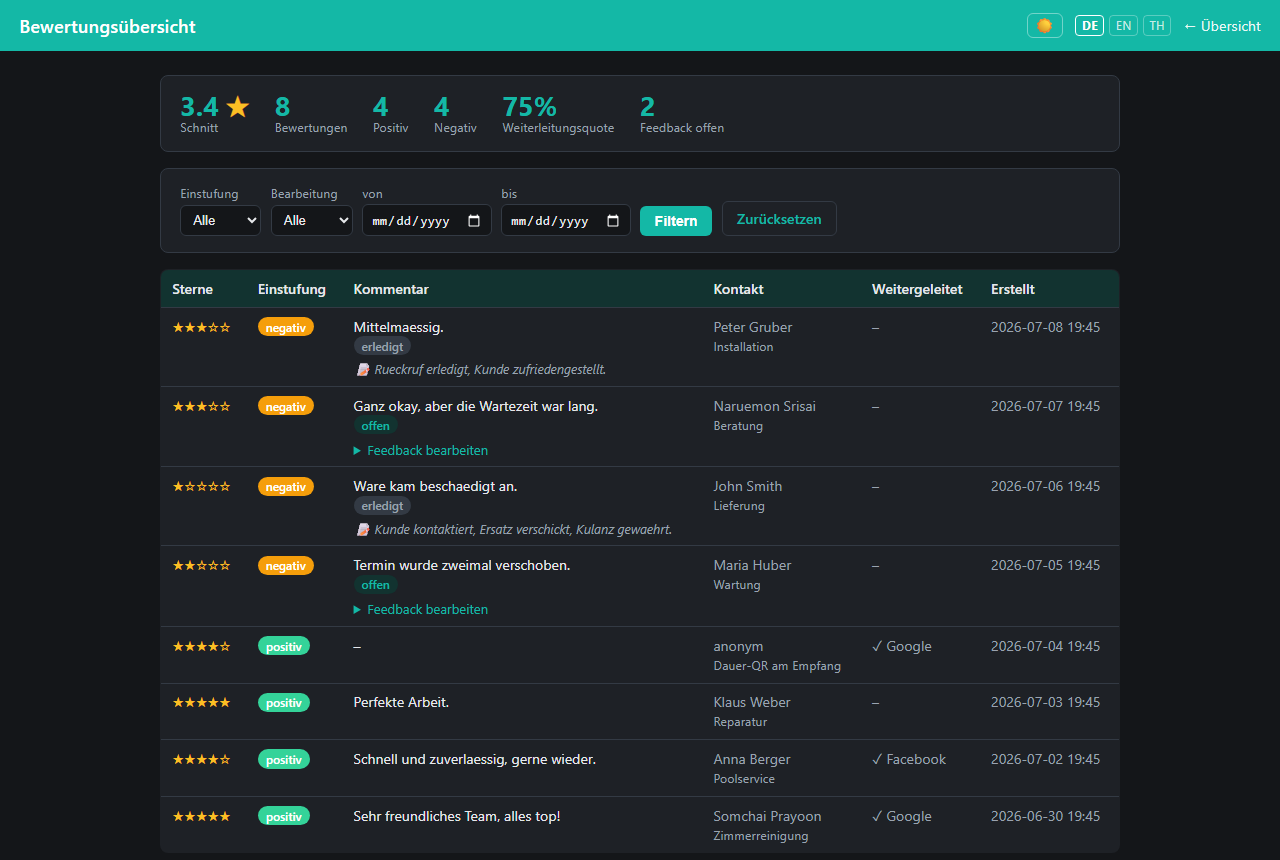Click the '8' Bewertungen statistic

click(x=283, y=107)
